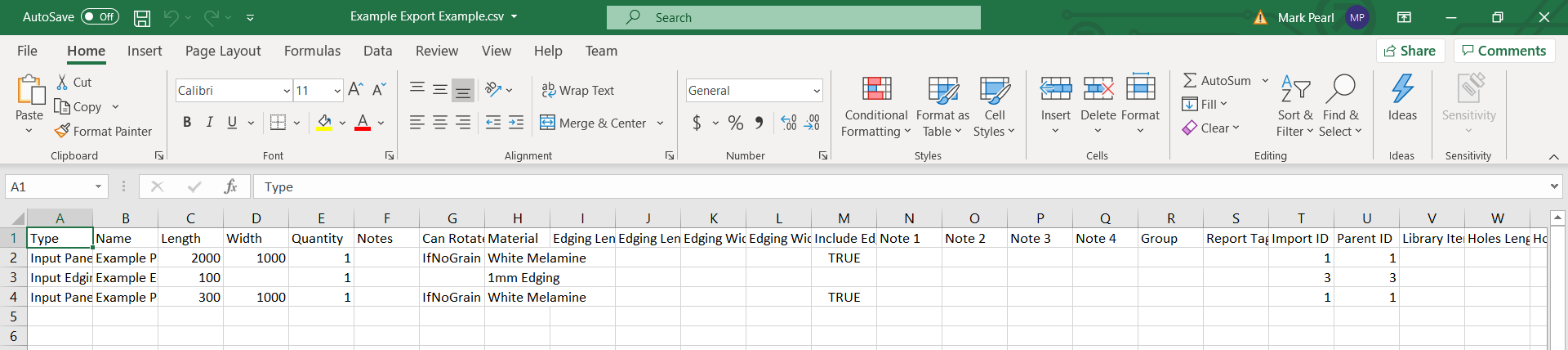Apply the yellow Fill Color swatch
The image size is (1568, 350).
tap(324, 123)
